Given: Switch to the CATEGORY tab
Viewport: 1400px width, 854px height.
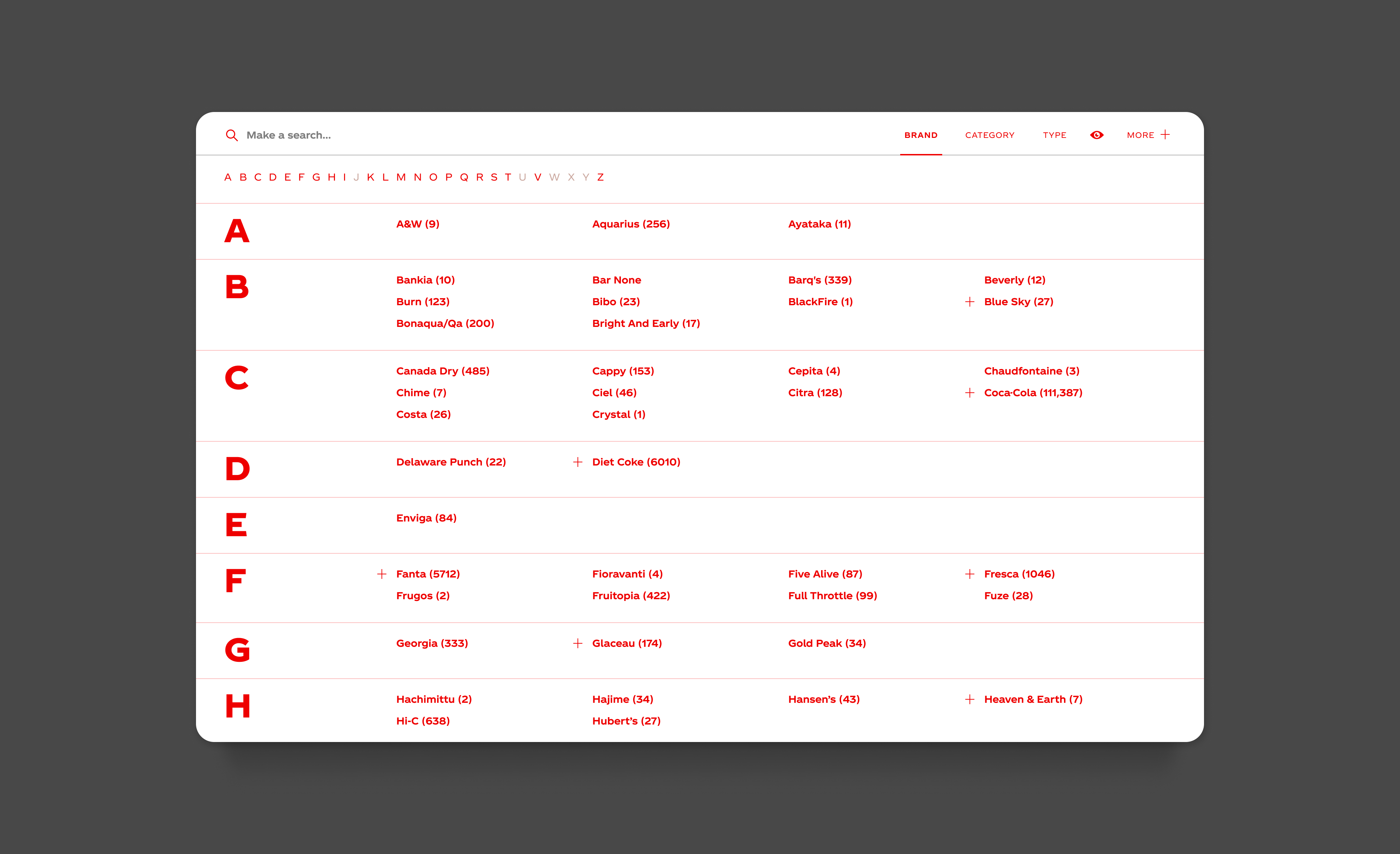Looking at the screenshot, I should point(990,135).
